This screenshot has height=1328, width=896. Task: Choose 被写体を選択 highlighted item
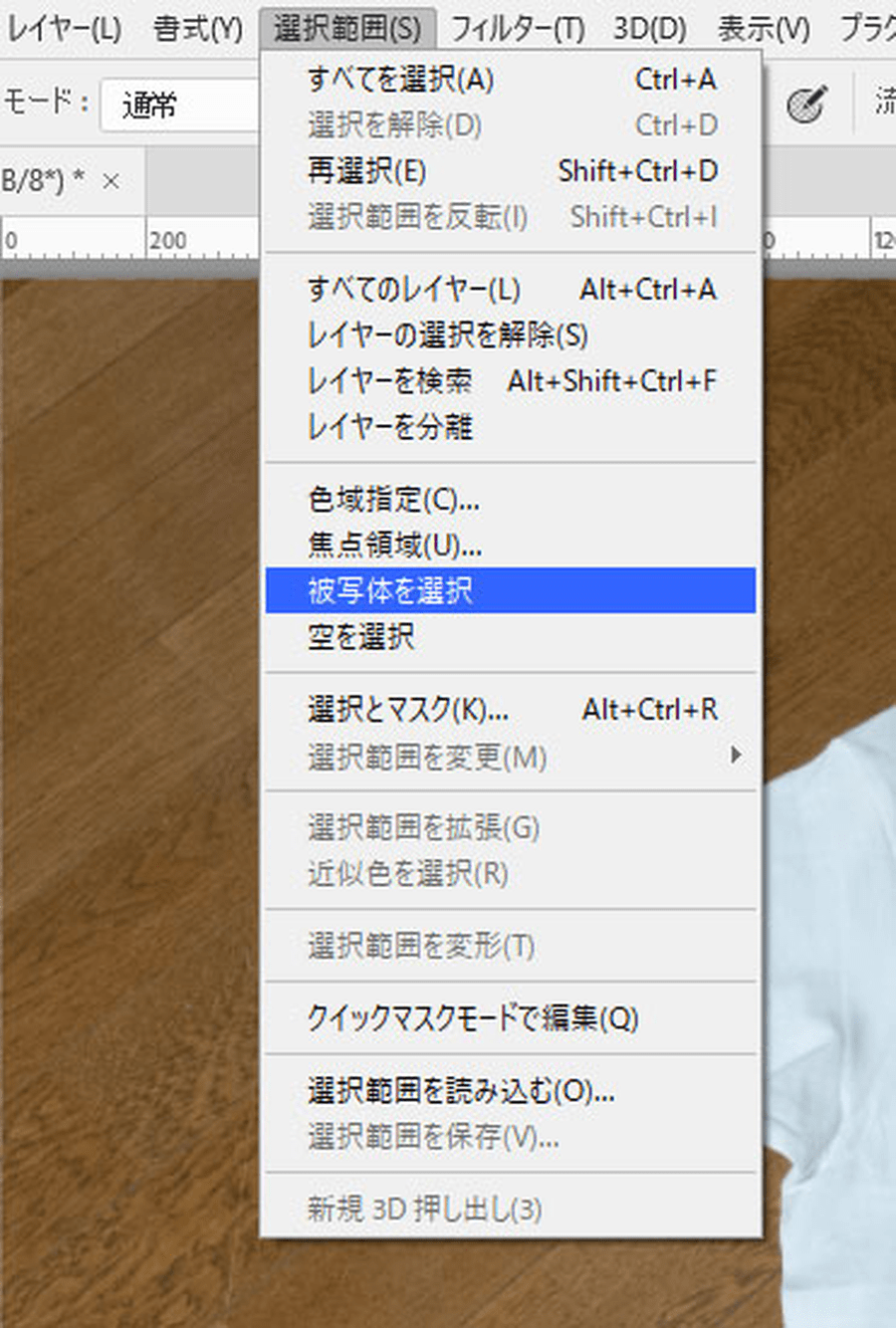511,590
